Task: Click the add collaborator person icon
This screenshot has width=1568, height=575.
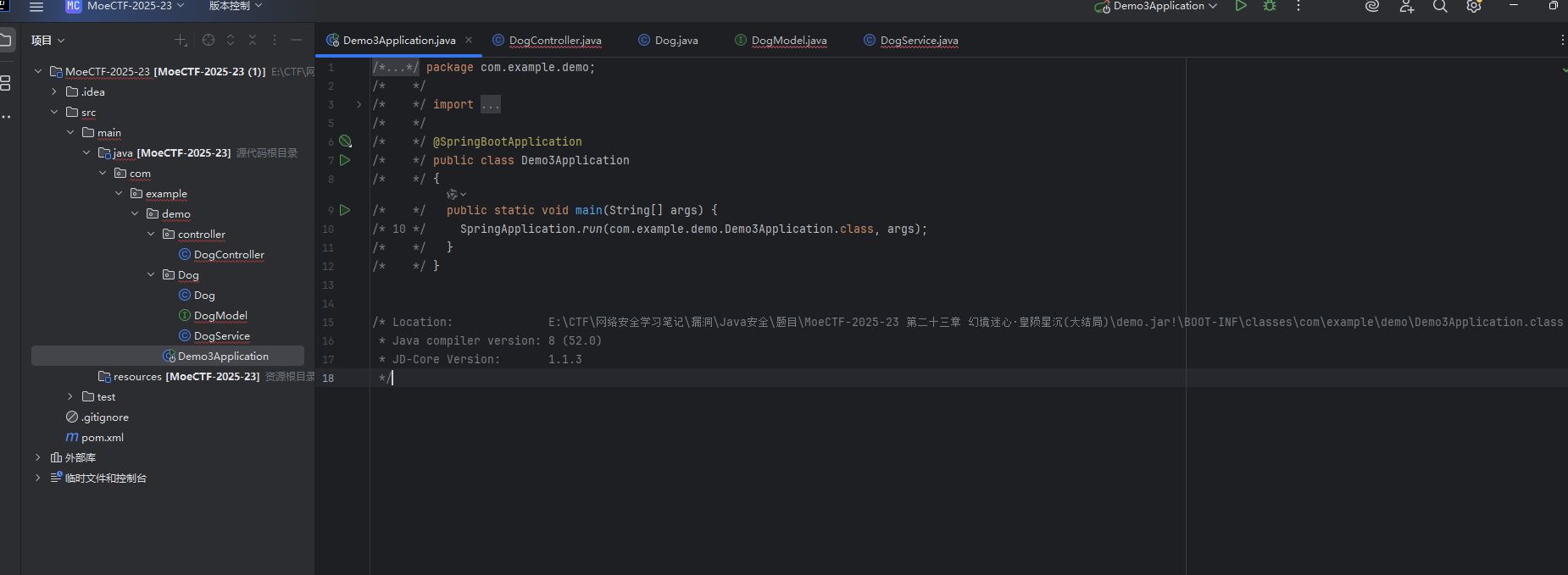Action: tap(1407, 7)
